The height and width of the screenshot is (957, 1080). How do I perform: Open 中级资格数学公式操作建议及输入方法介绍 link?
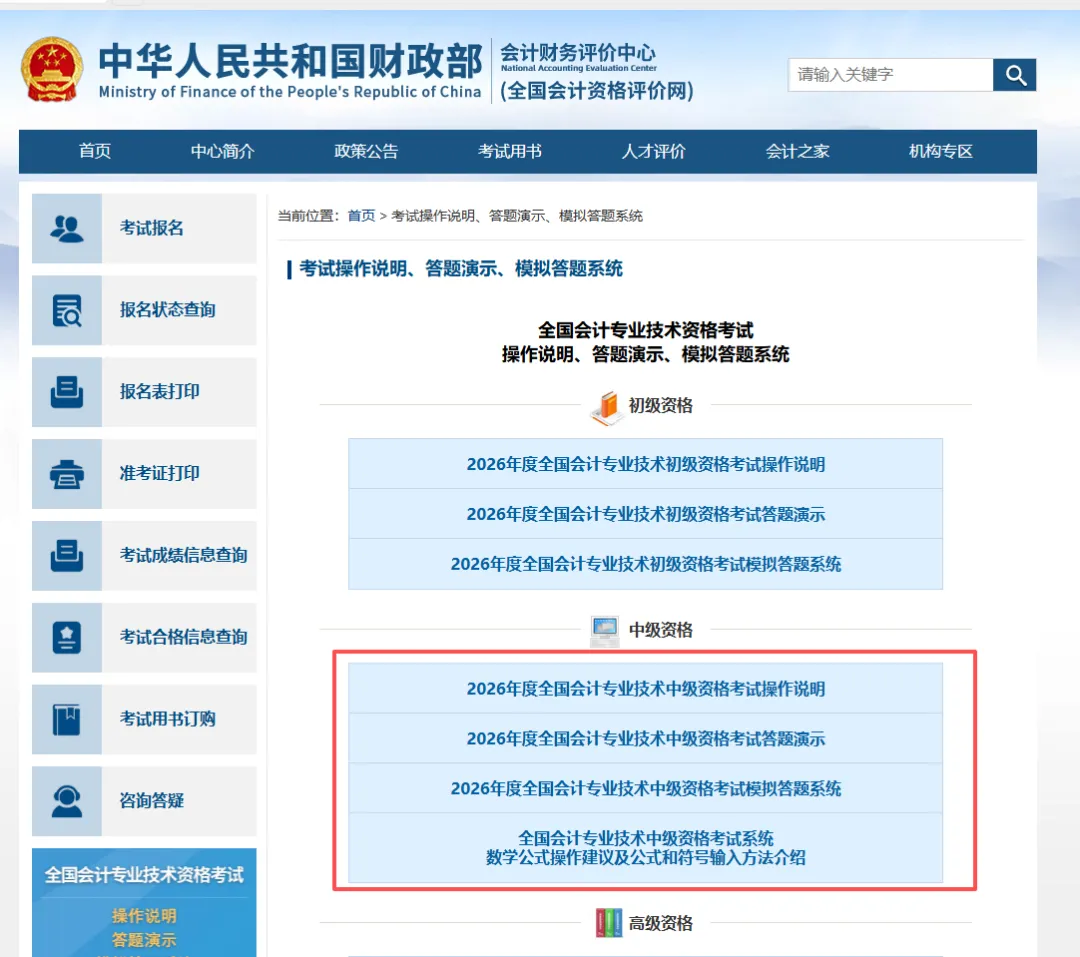[x=645, y=848]
